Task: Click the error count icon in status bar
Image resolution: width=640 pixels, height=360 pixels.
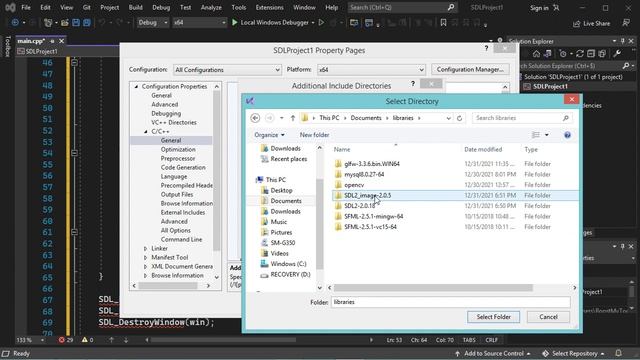Action: point(62,340)
